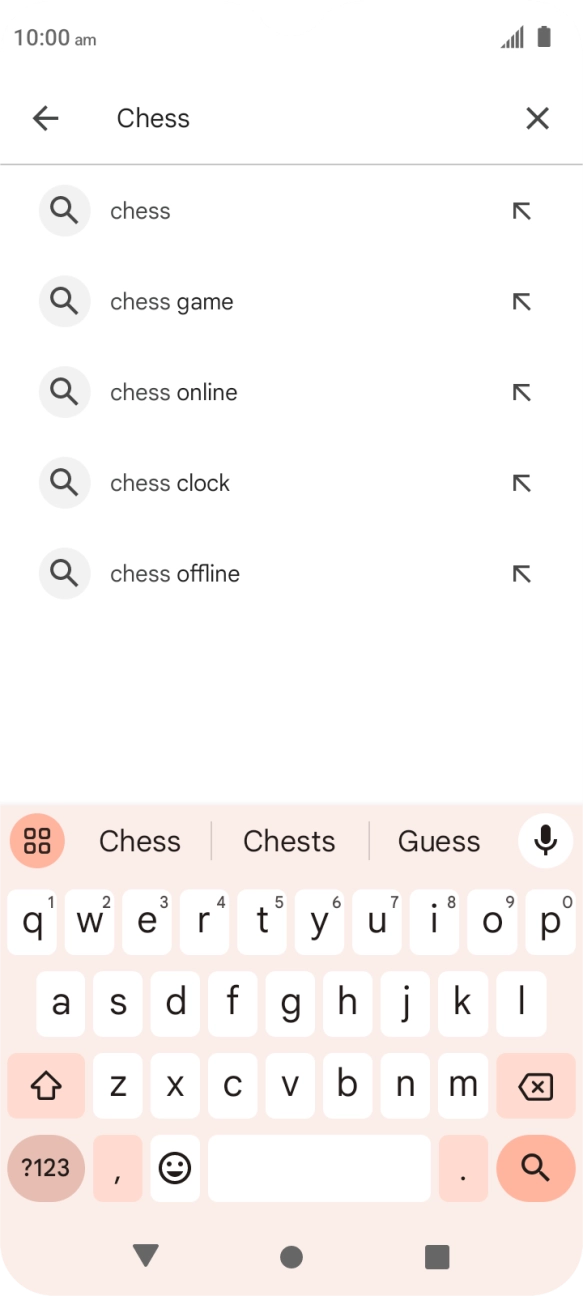Viewport: 583px width, 1296px height.
Task: Insert the chess game suggestion with its arrow
Action: coord(521,301)
